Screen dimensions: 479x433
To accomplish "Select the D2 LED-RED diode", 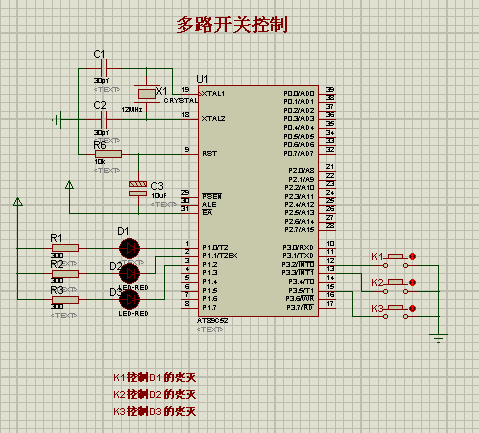I will tap(129, 274).
